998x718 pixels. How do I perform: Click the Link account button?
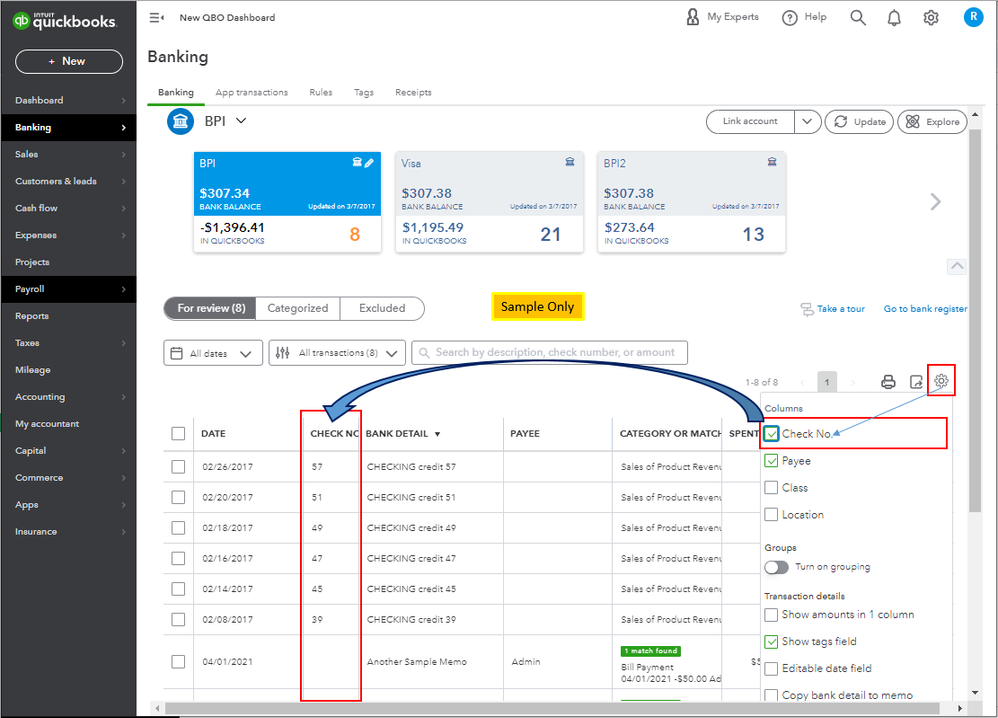750,122
